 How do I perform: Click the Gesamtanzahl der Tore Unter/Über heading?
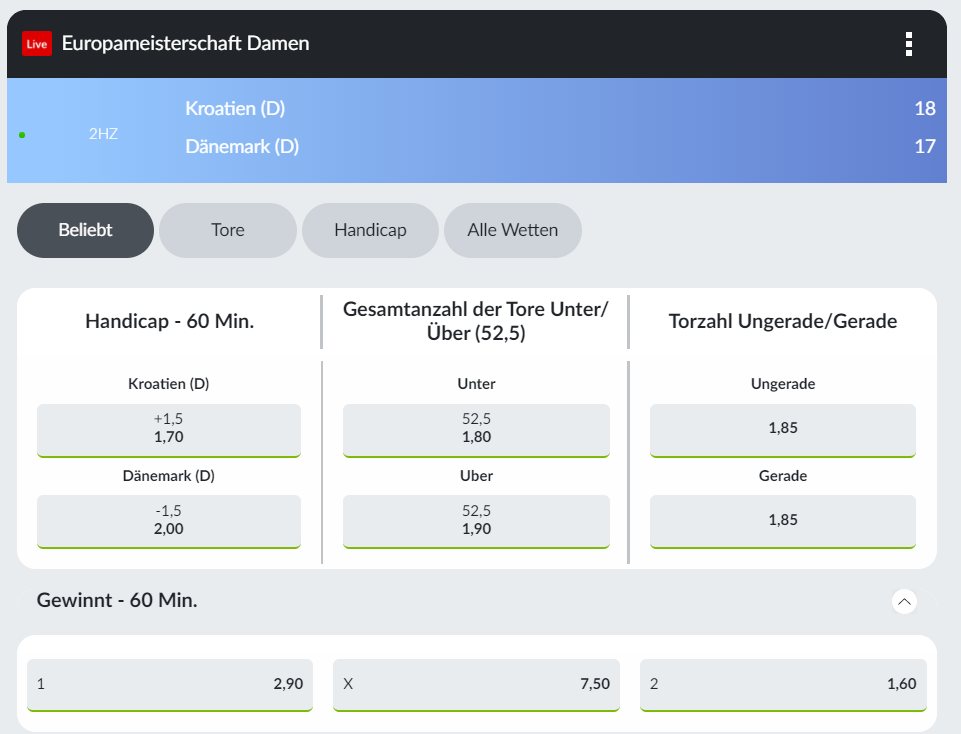point(476,321)
